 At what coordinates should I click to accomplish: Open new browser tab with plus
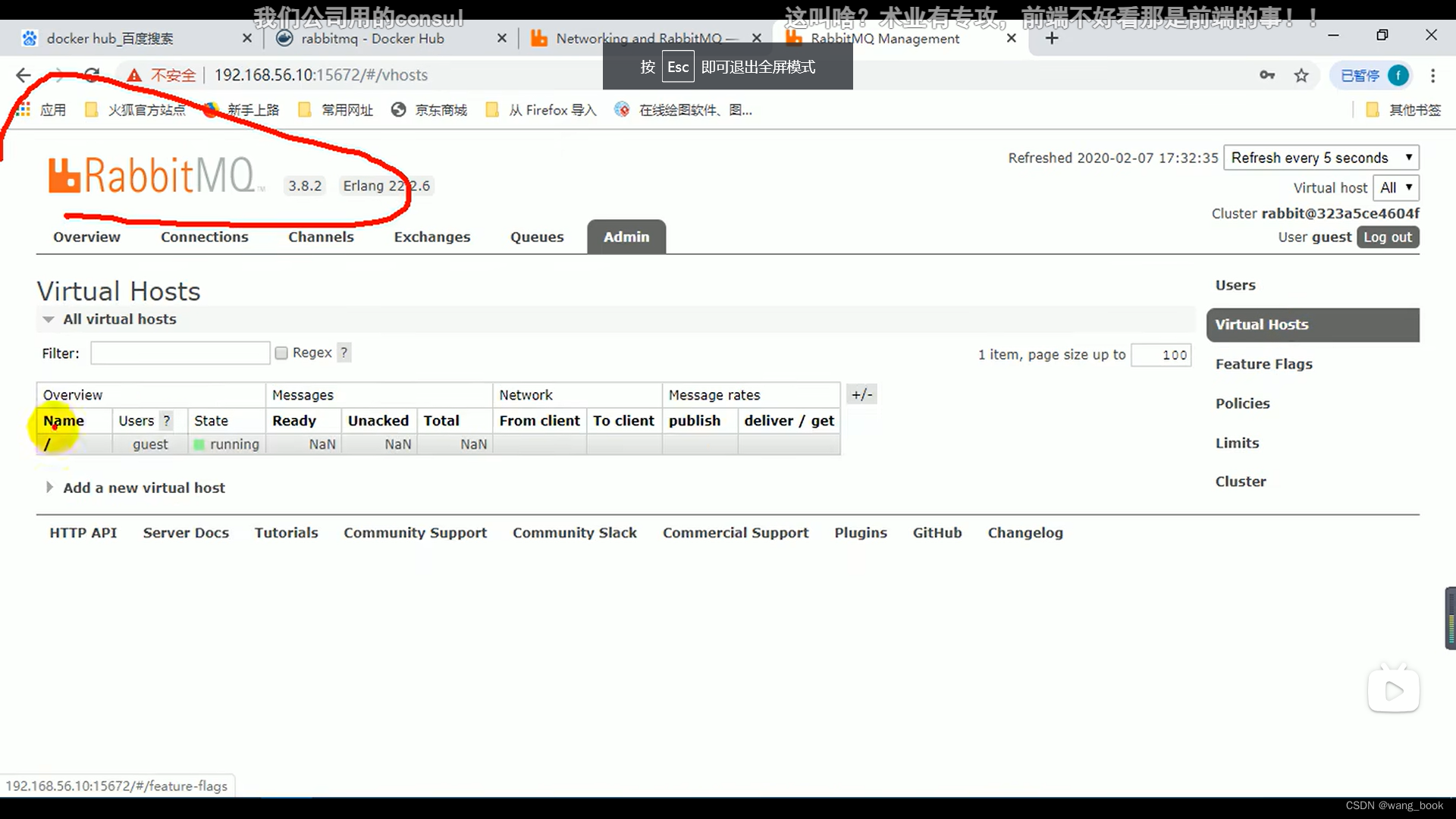click(1051, 38)
